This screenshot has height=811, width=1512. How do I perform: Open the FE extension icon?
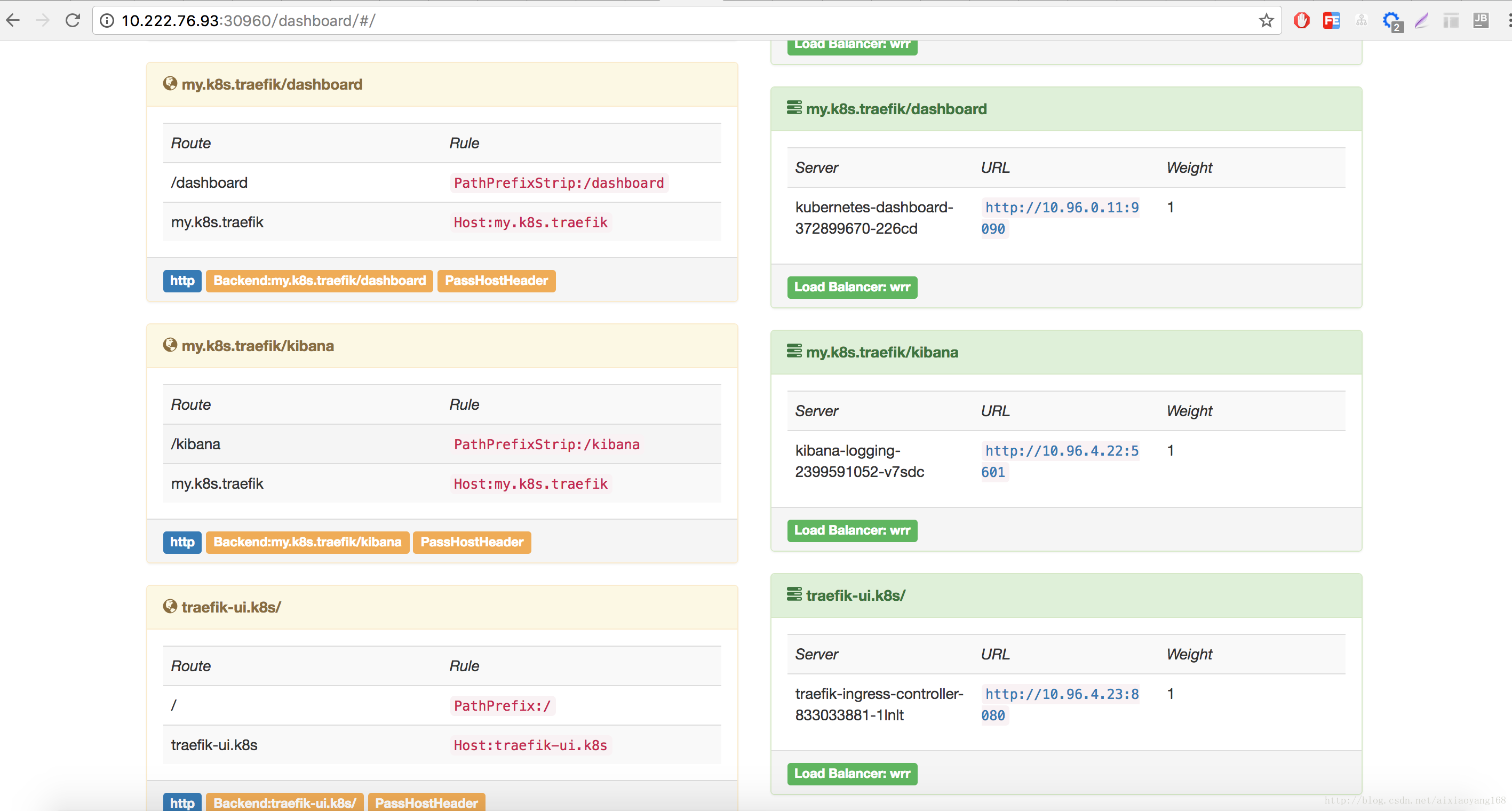coord(1331,20)
